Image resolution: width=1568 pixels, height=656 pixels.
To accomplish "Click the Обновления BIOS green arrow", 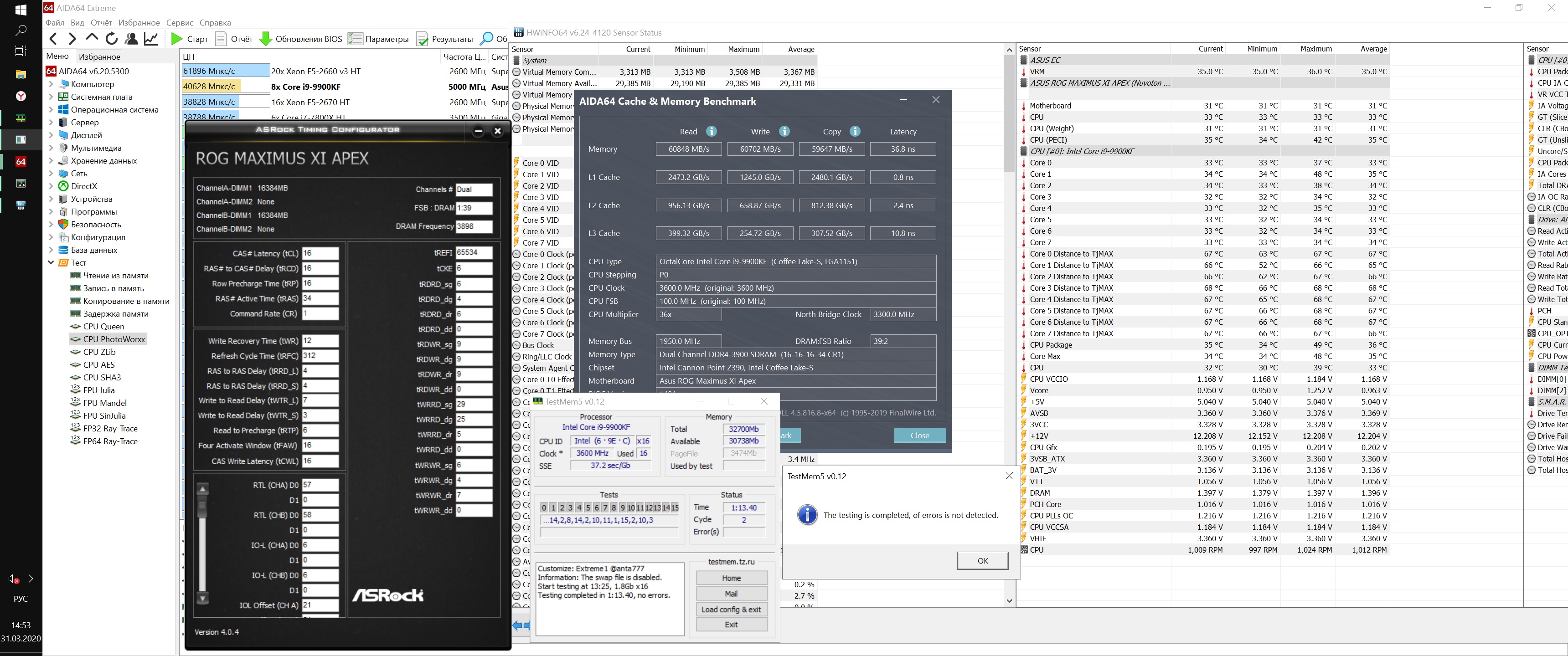I will (x=265, y=39).
